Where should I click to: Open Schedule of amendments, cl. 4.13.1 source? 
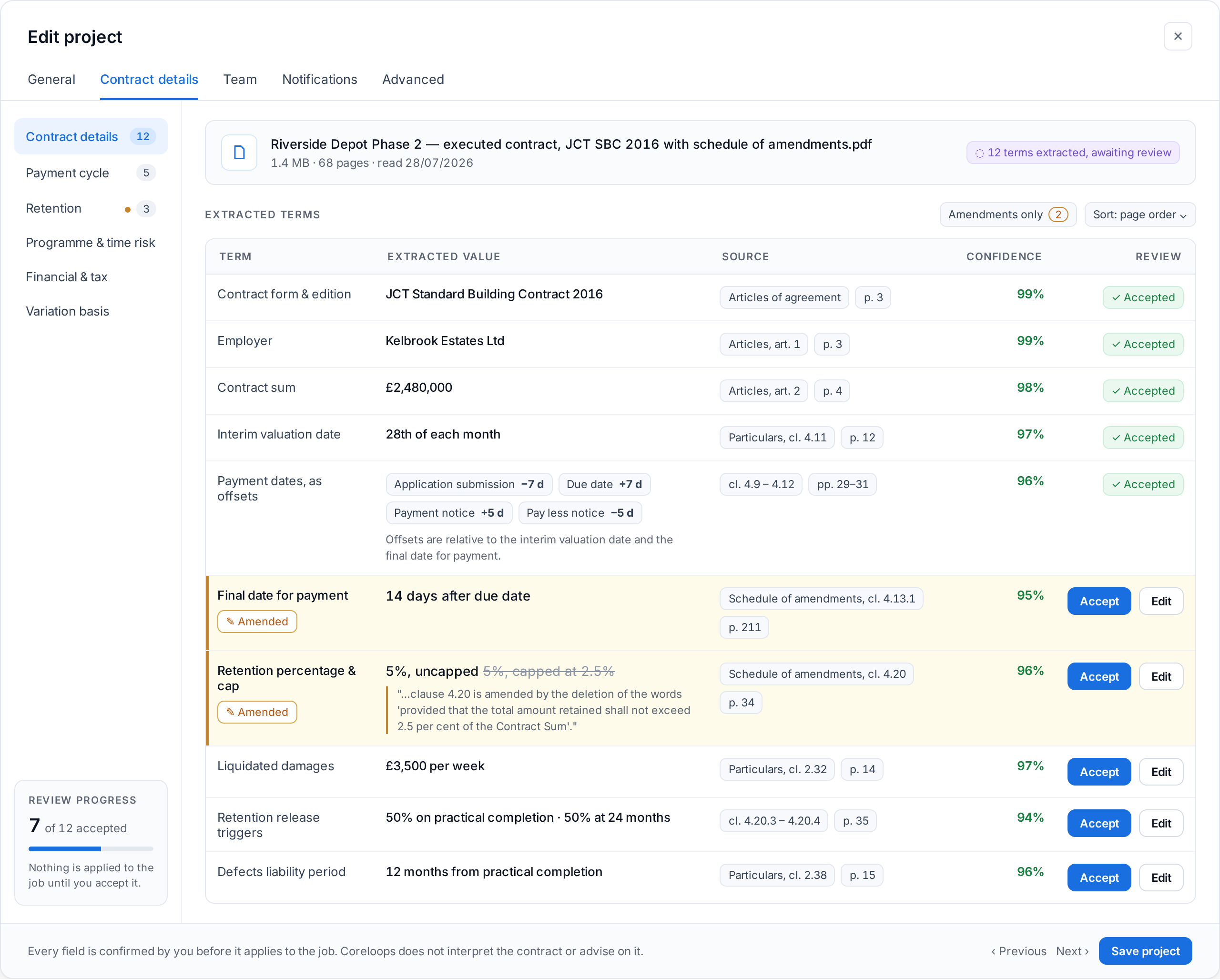click(x=821, y=599)
